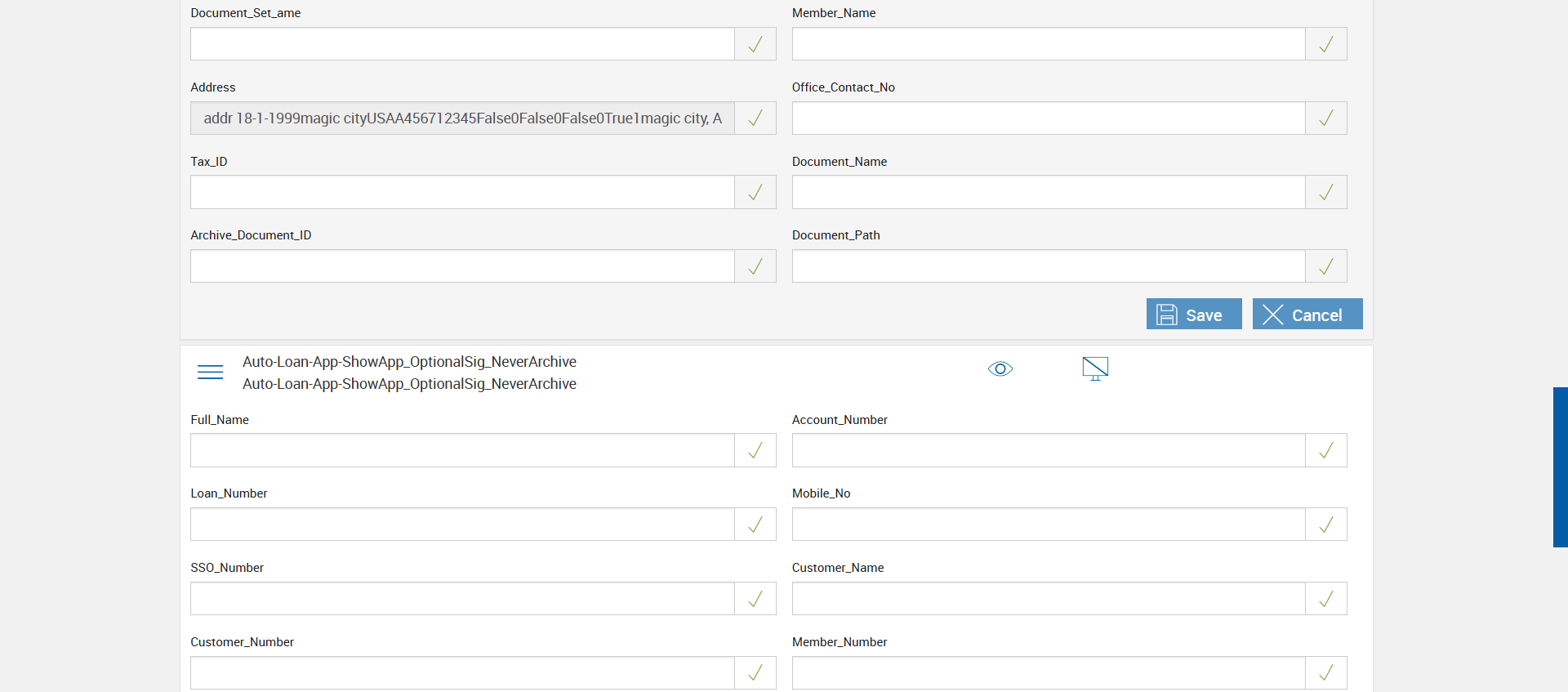Click the checkmark beside Account_Number field
Image resolution: width=1568 pixels, height=692 pixels.
[x=1325, y=451]
